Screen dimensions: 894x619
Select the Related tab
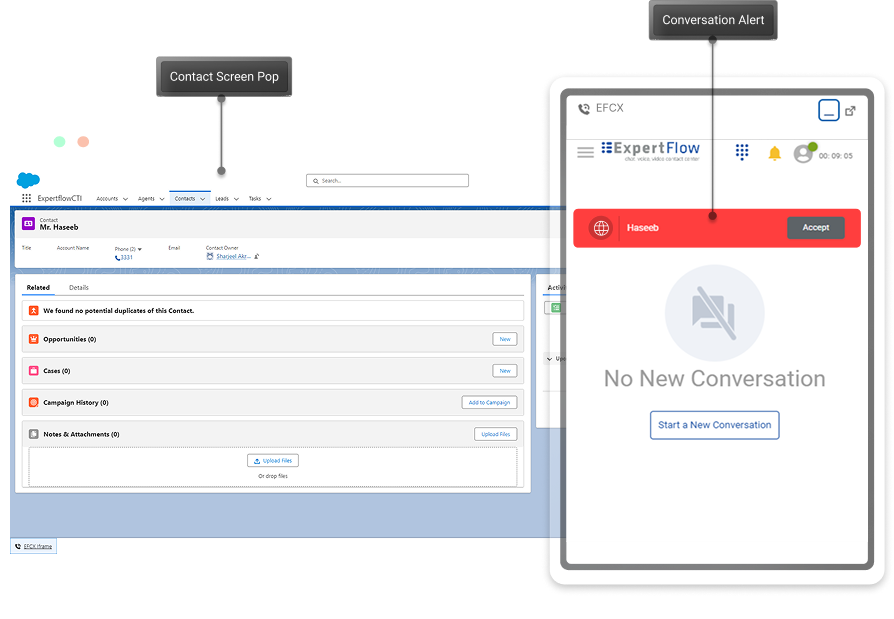pos(38,288)
